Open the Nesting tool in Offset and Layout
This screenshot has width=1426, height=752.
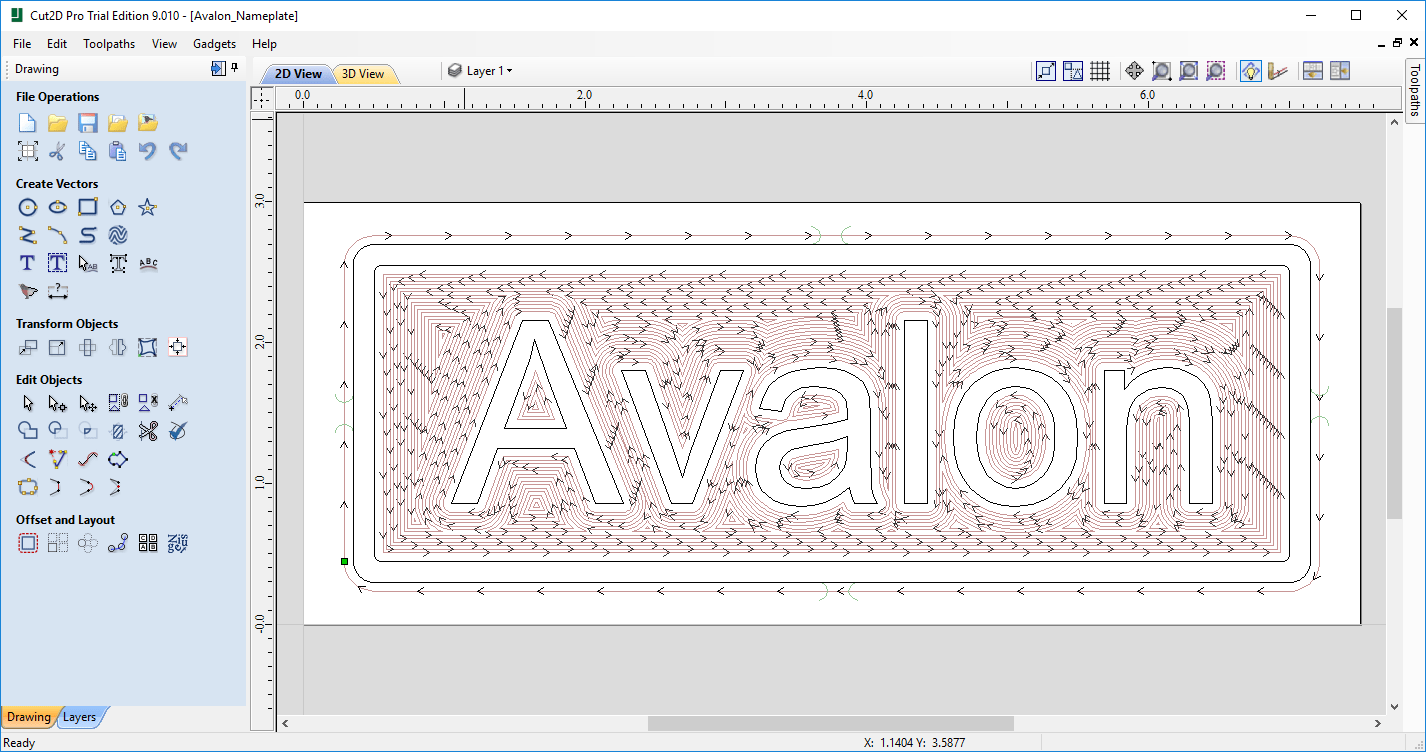click(177, 543)
